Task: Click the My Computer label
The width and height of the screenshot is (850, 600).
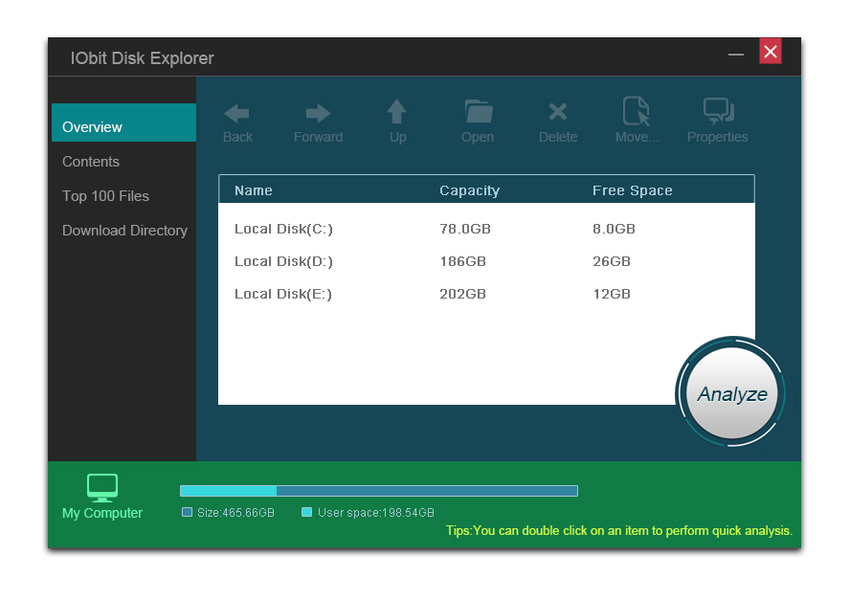Action: click(x=102, y=513)
